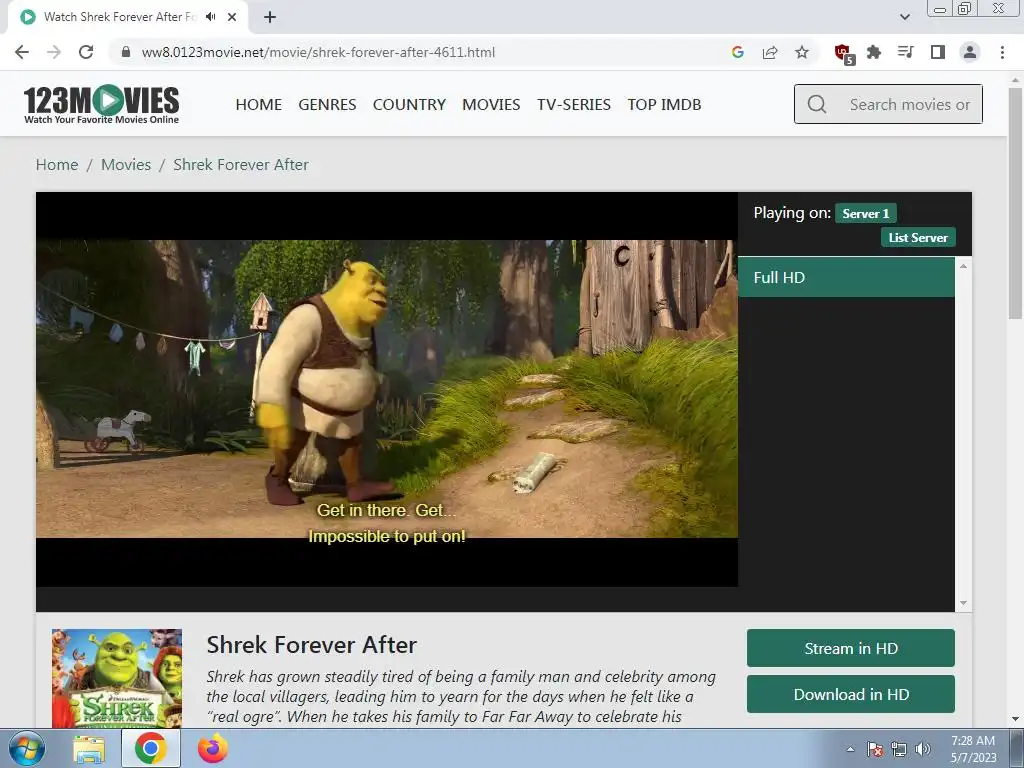This screenshot has height=768, width=1024.
Task: Bookmark this page with the star icon
Action: coord(802,52)
